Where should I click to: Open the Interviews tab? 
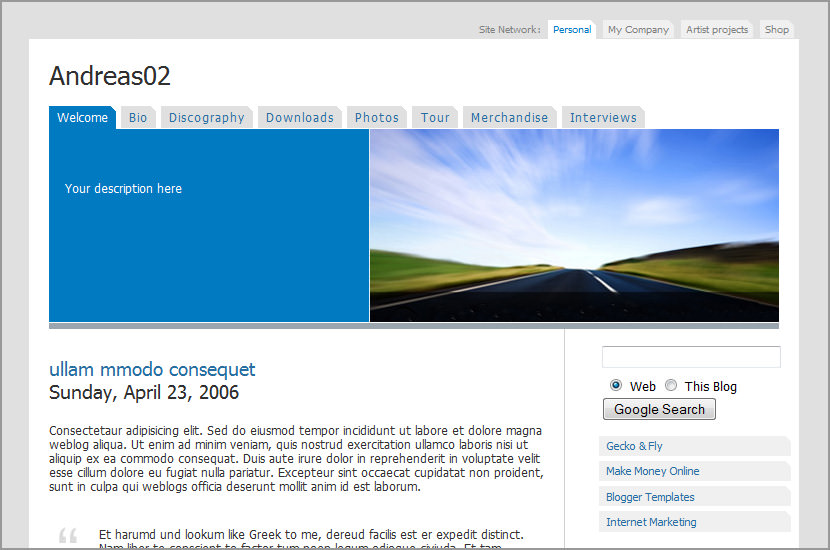click(x=603, y=118)
